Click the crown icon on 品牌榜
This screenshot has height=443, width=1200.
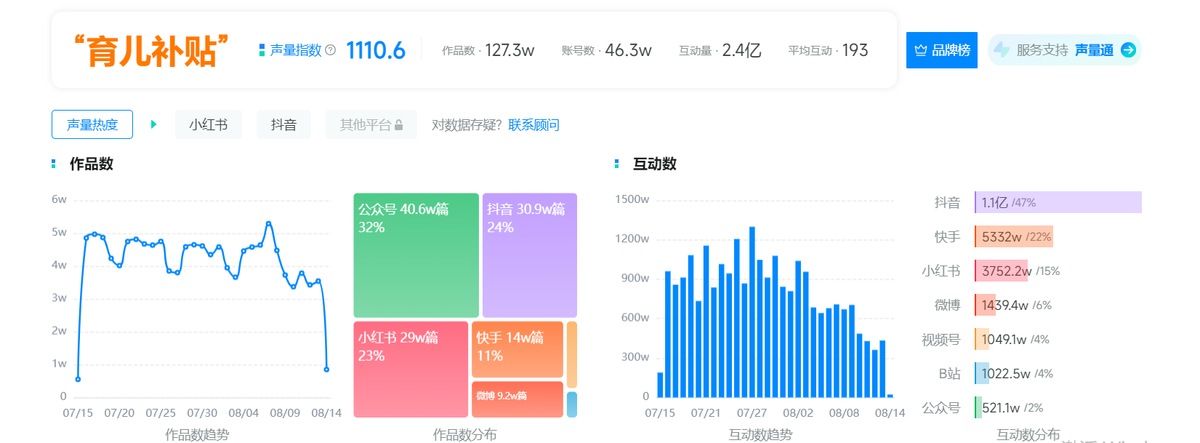(921, 50)
